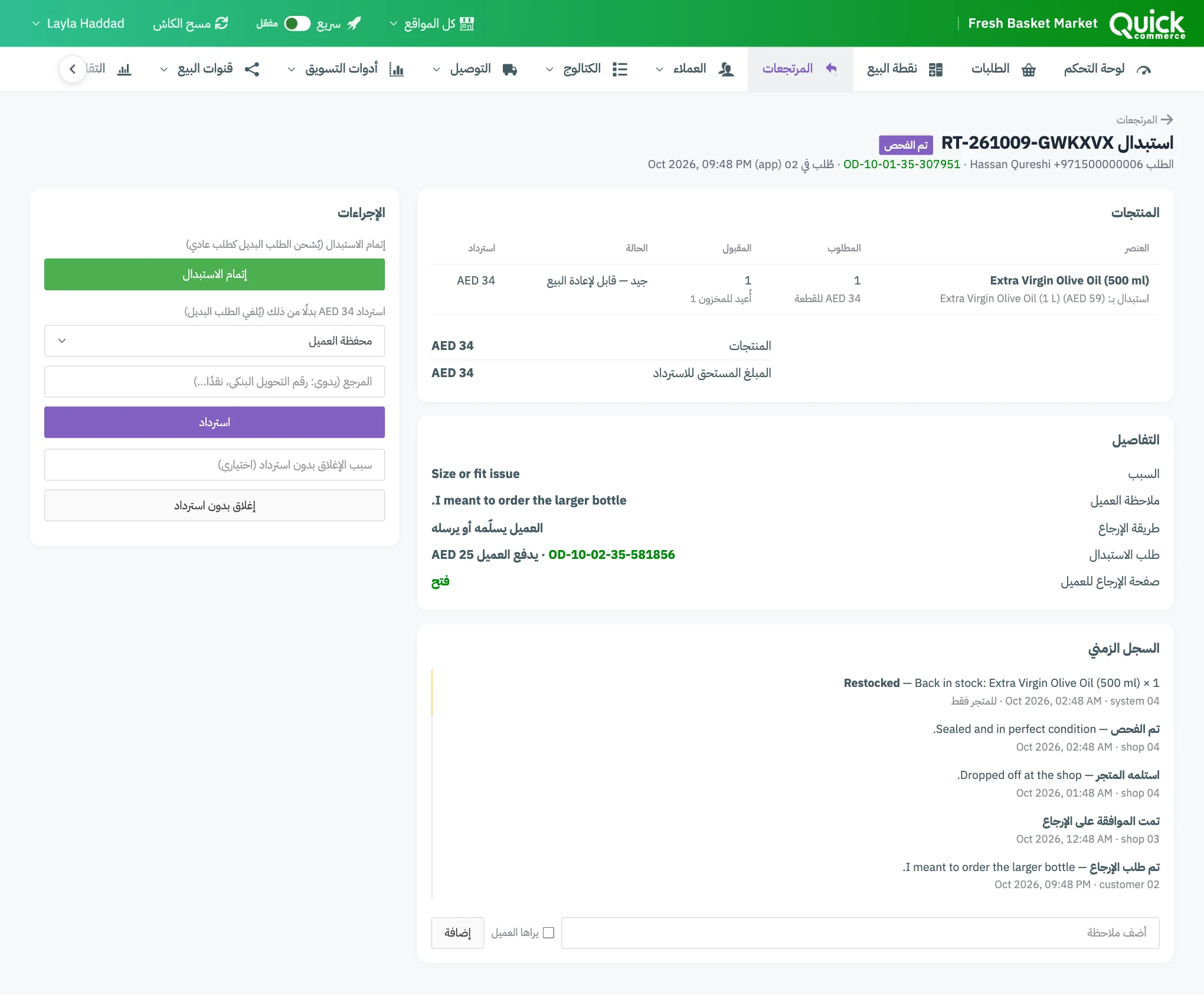Open order link OD-10-01-35-307951
Viewport: 1204px width, 995px height.
pos(902,164)
